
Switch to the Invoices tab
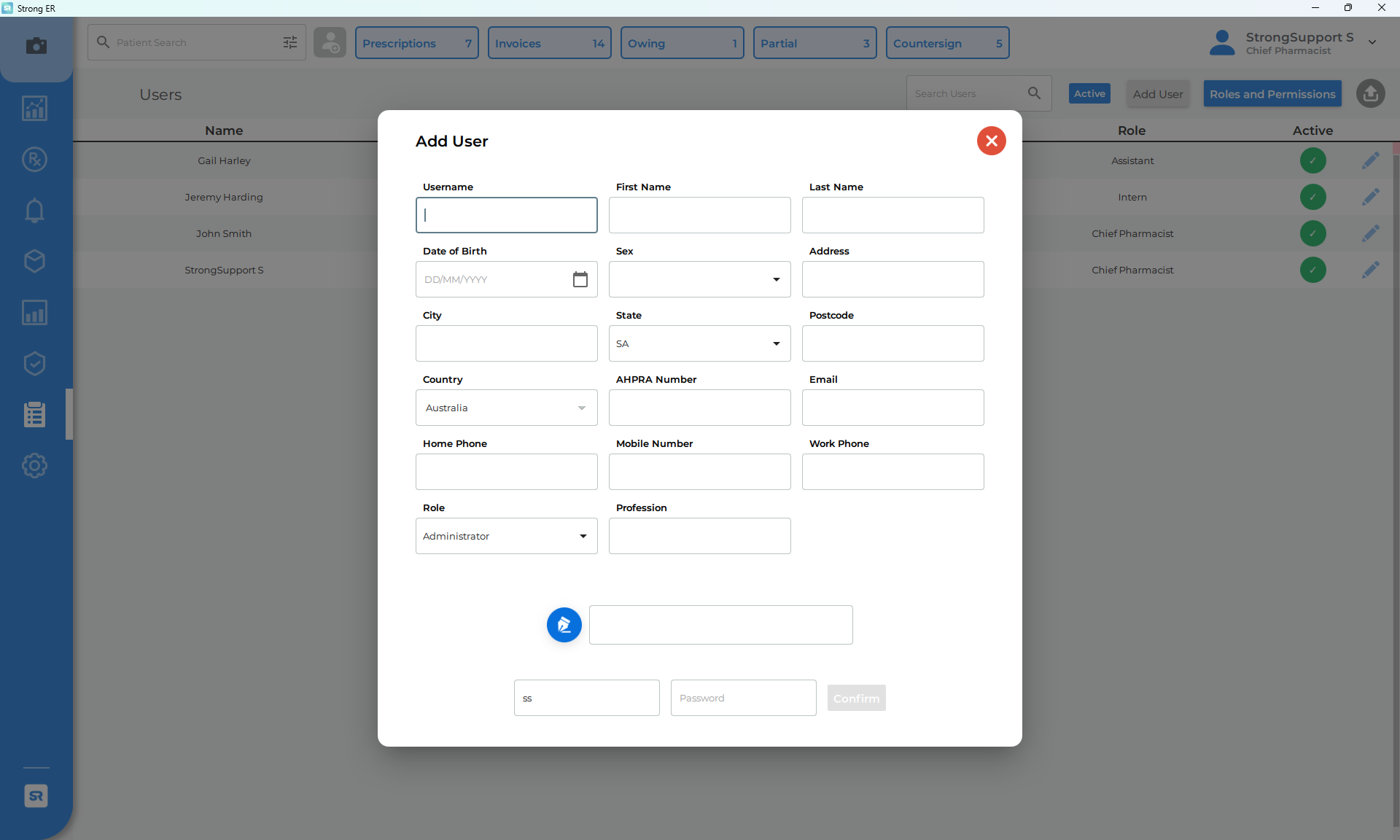click(549, 42)
